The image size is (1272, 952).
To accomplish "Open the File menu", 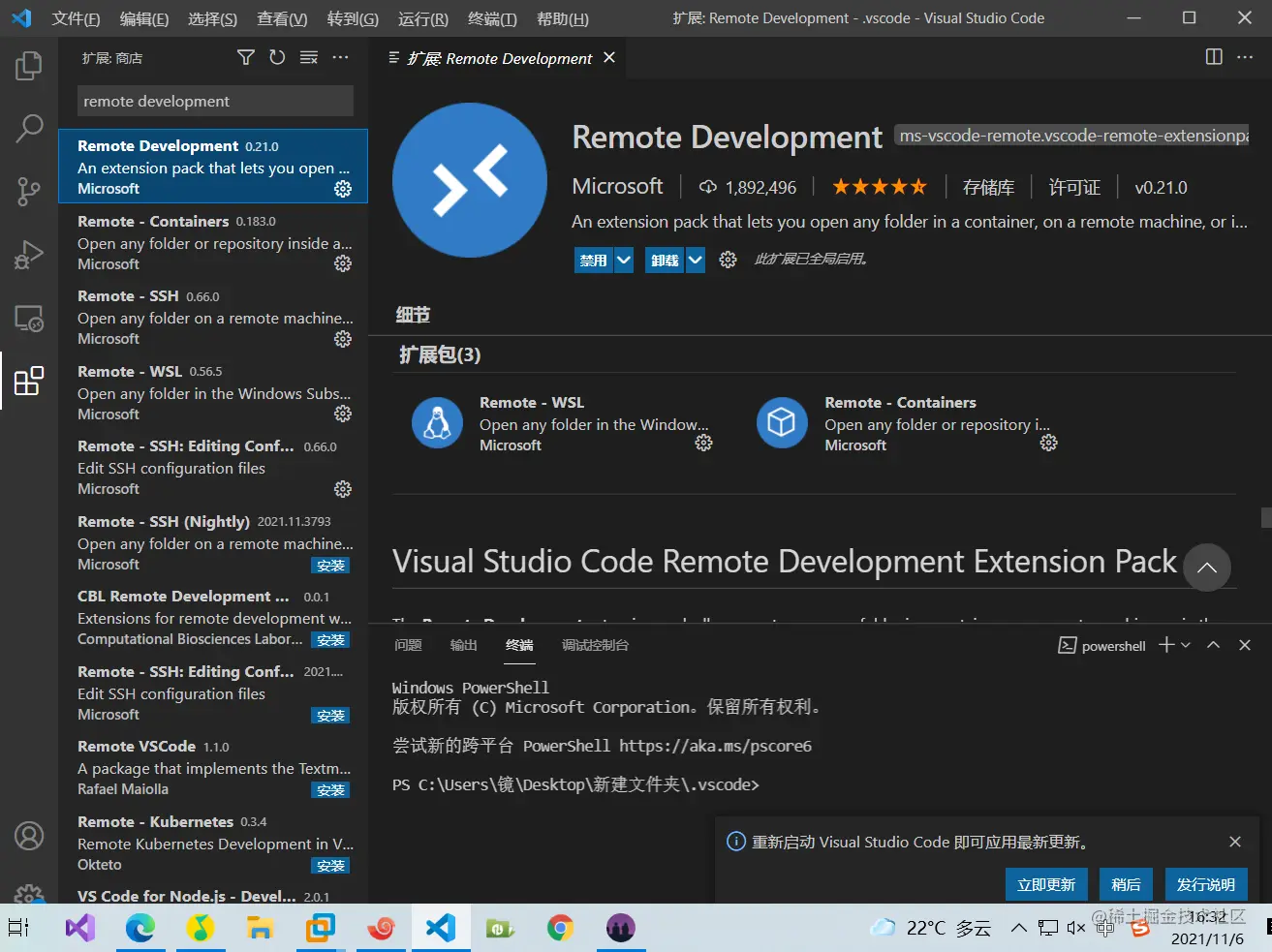I will [x=76, y=18].
